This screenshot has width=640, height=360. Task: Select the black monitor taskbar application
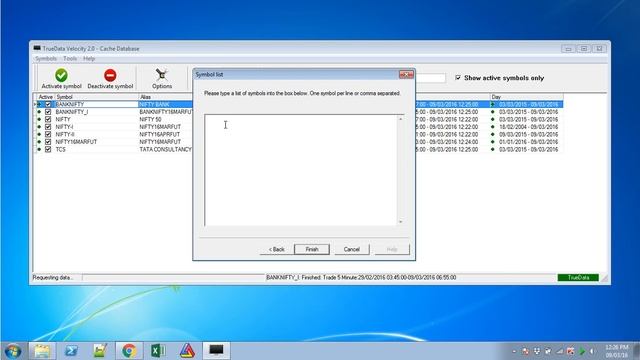pos(216,350)
